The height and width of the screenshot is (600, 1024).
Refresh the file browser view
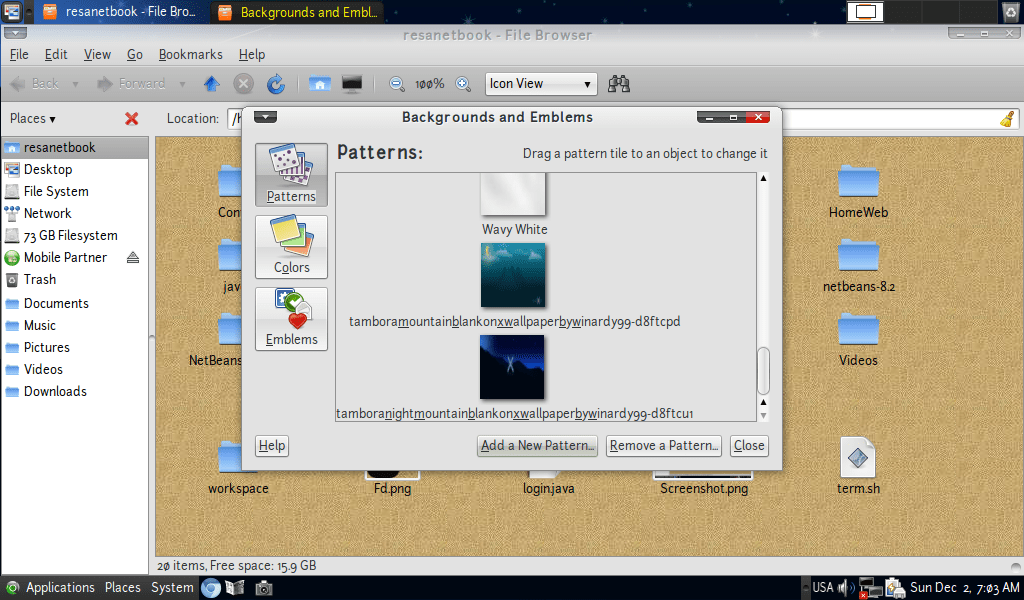point(276,84)
